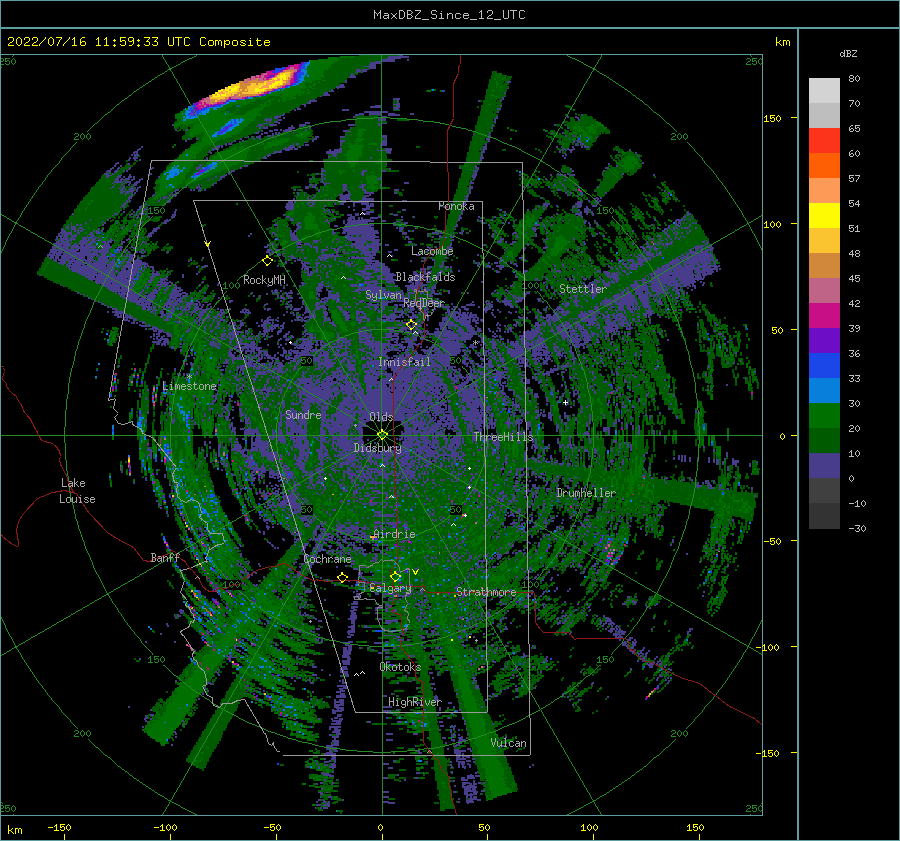The width and height of the screenshot is (900, 841).
Task: Click the yellow diamond marker just above the Calgary label
Action: [395, 576]
